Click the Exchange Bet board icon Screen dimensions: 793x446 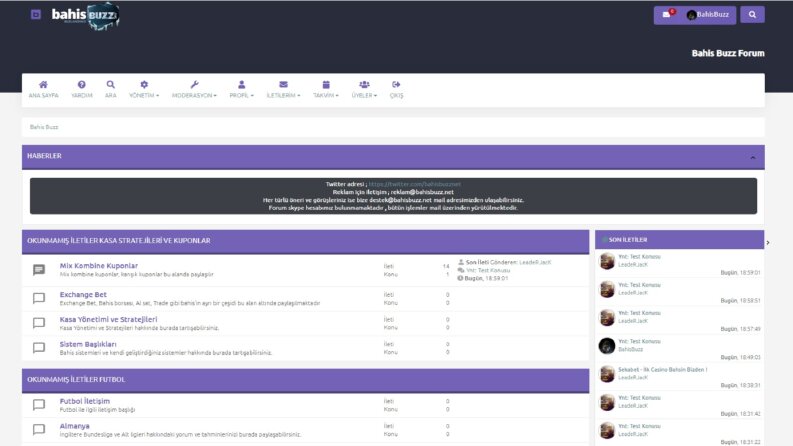click(x=39, y=298)
